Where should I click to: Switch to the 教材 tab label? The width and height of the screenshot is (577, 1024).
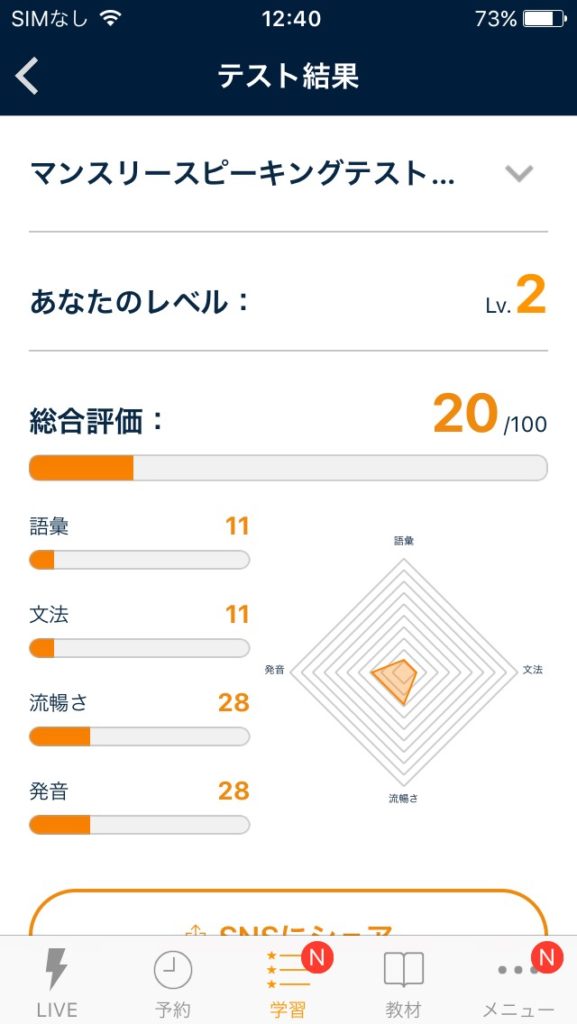click(403, 1010)
